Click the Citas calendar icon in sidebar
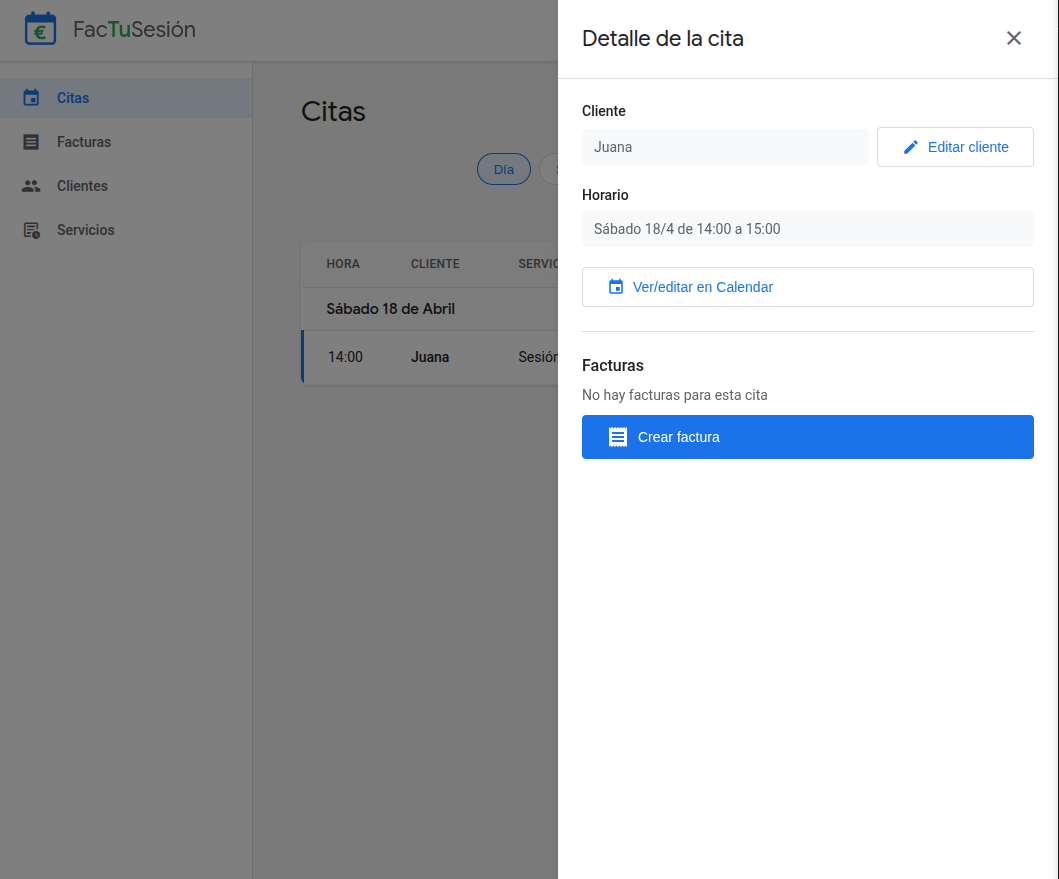This screenshot has height=879, width=1059. point(31,98)
